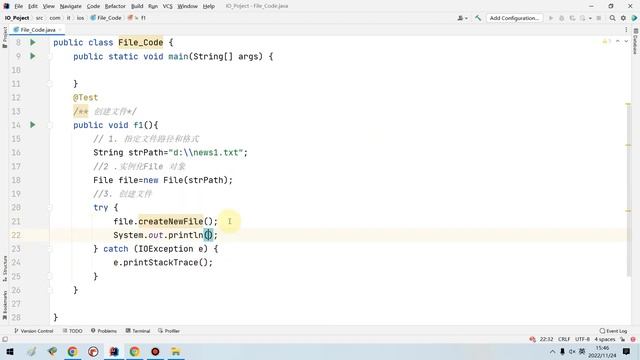Open the Help menu
The height and width of the screenshot is (360, 640).
click(x=209, y=6)
